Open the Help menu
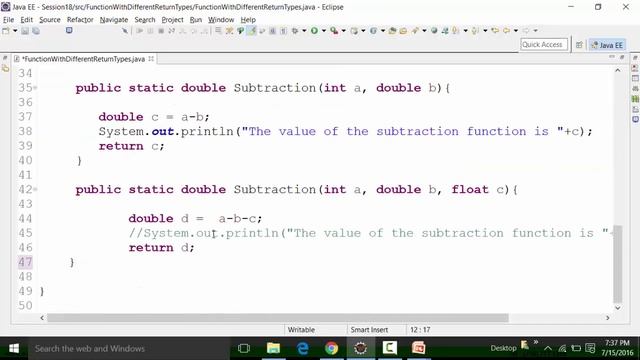 (248, 20)
